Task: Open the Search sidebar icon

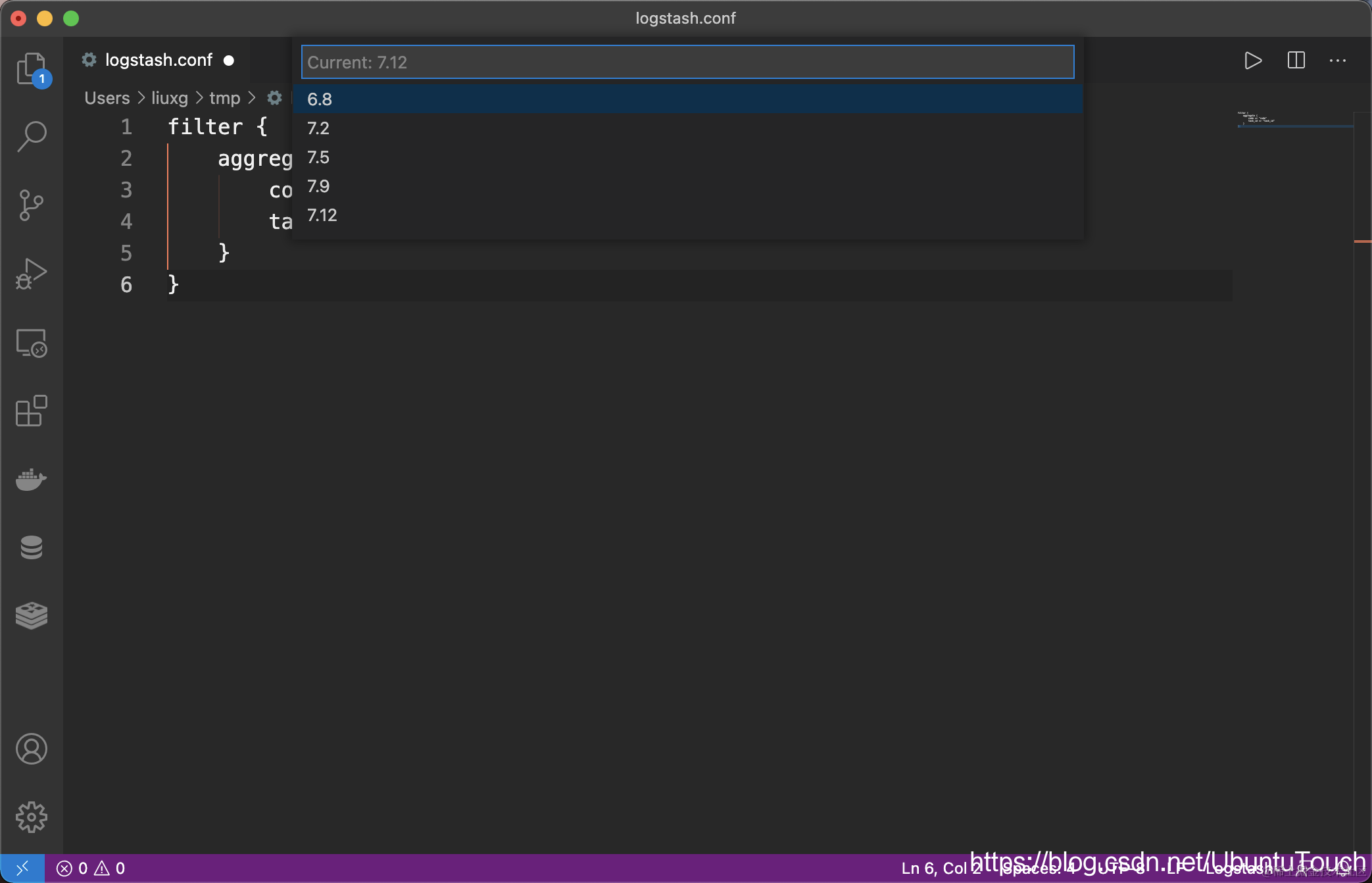Action: tap(31, 137)
